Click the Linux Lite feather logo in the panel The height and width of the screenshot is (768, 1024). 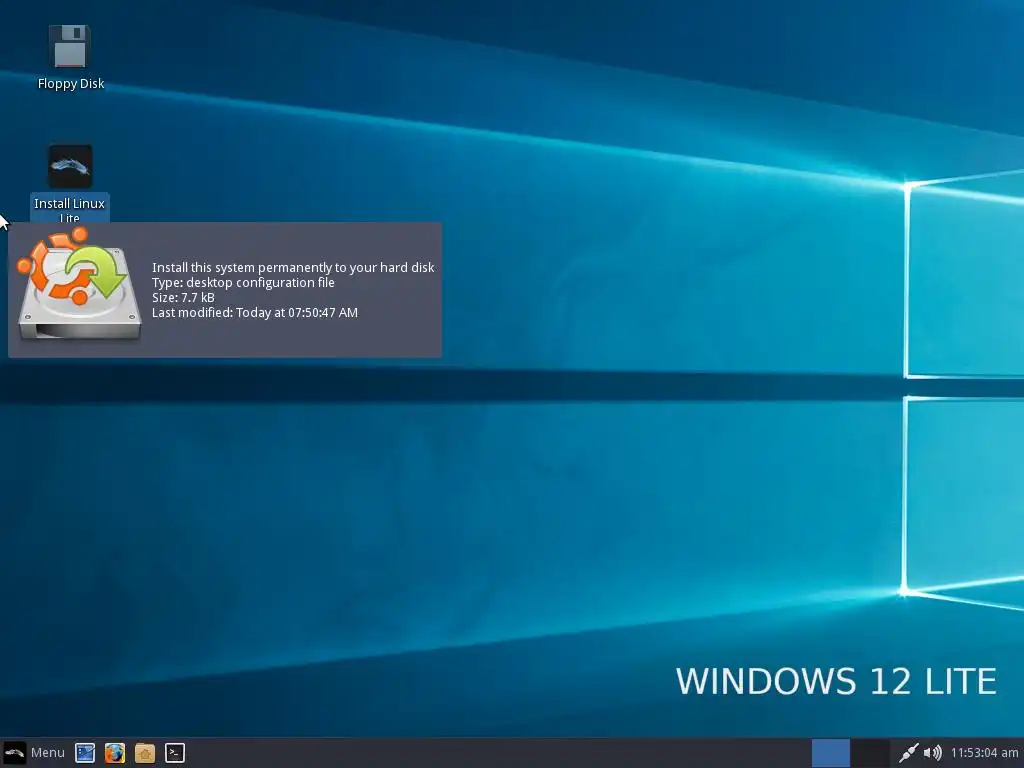(x=14, y=752)
